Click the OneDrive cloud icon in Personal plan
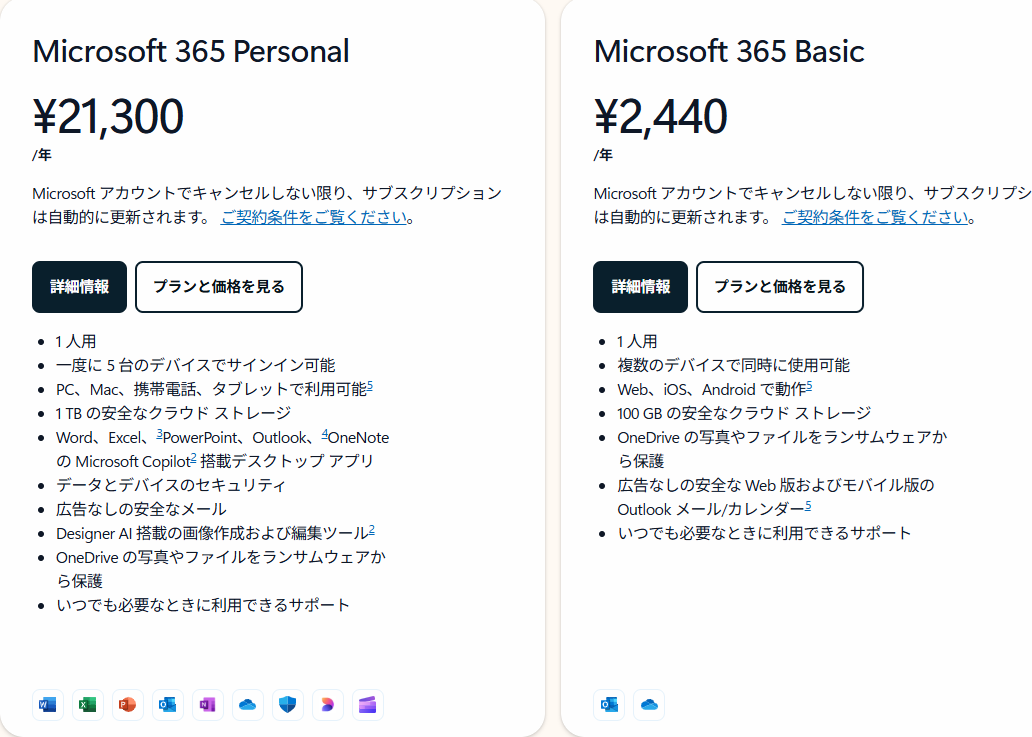1032x737 pixels. (247, 705)
